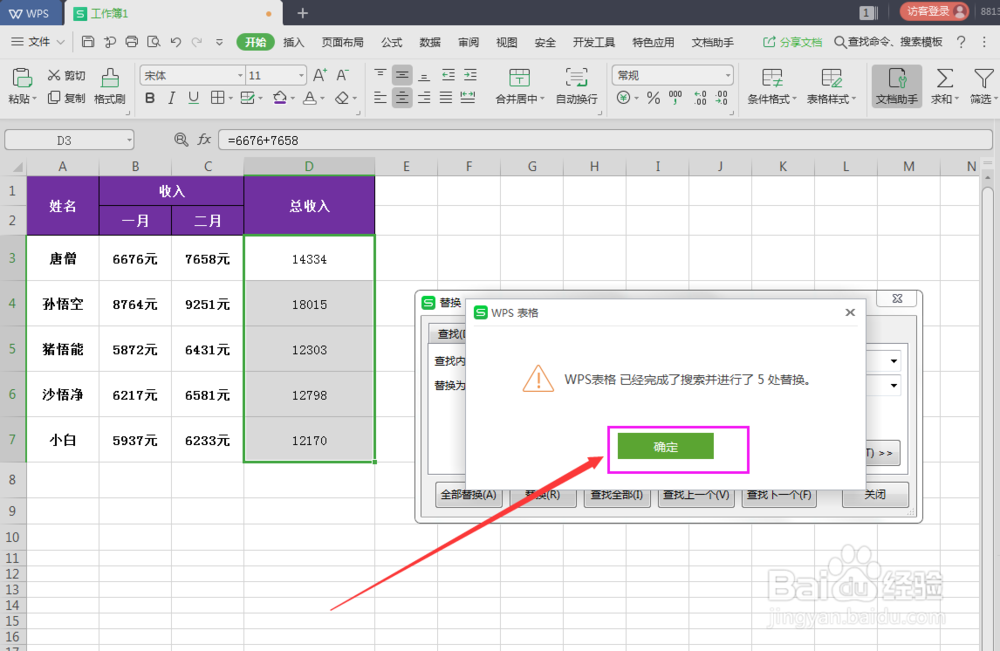Click 全部替换(A) in Replace dialog

[468, 495]
